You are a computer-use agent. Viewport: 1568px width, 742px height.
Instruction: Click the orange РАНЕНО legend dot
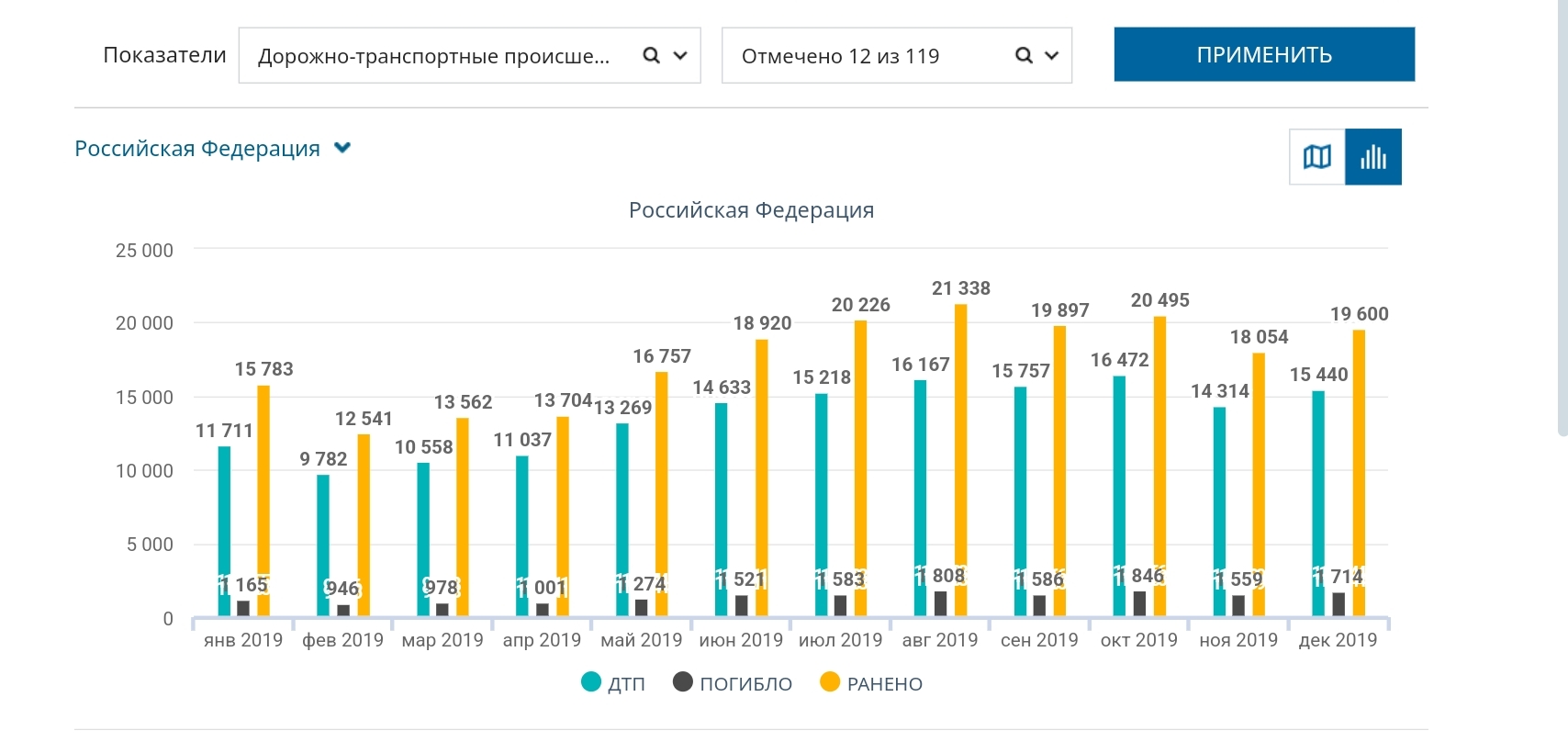click(830, 682)
